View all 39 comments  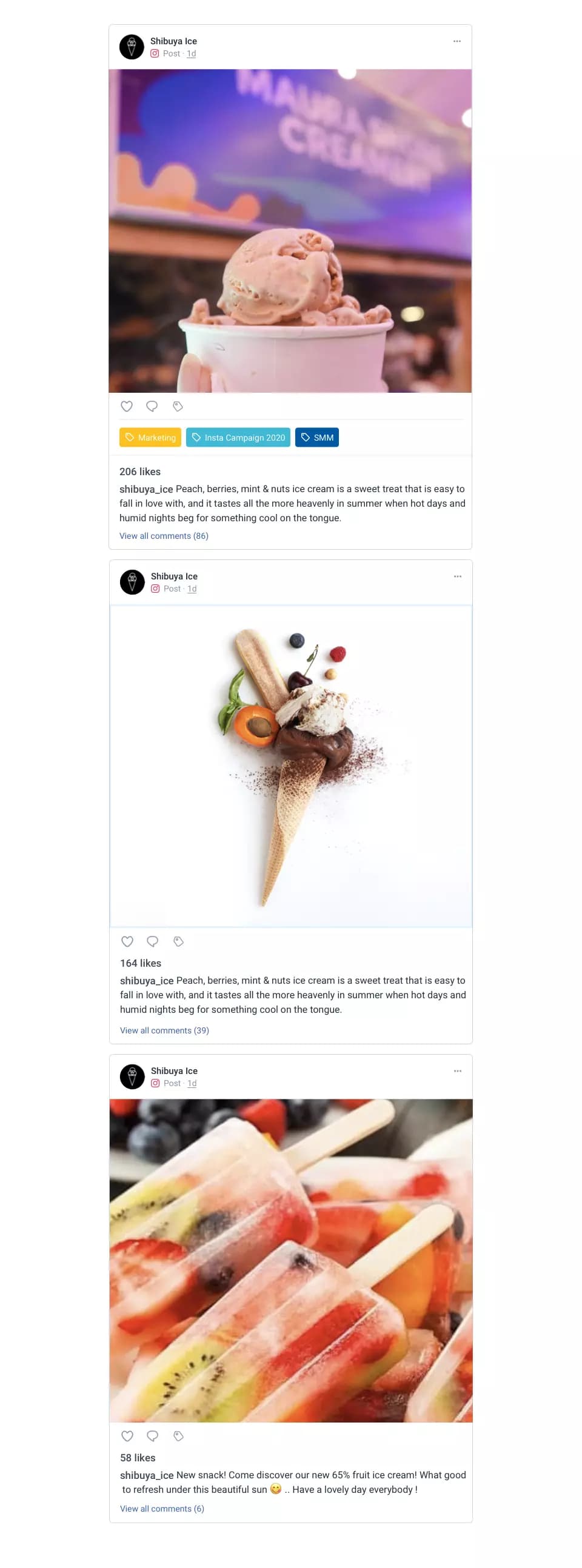point(164,1030)
